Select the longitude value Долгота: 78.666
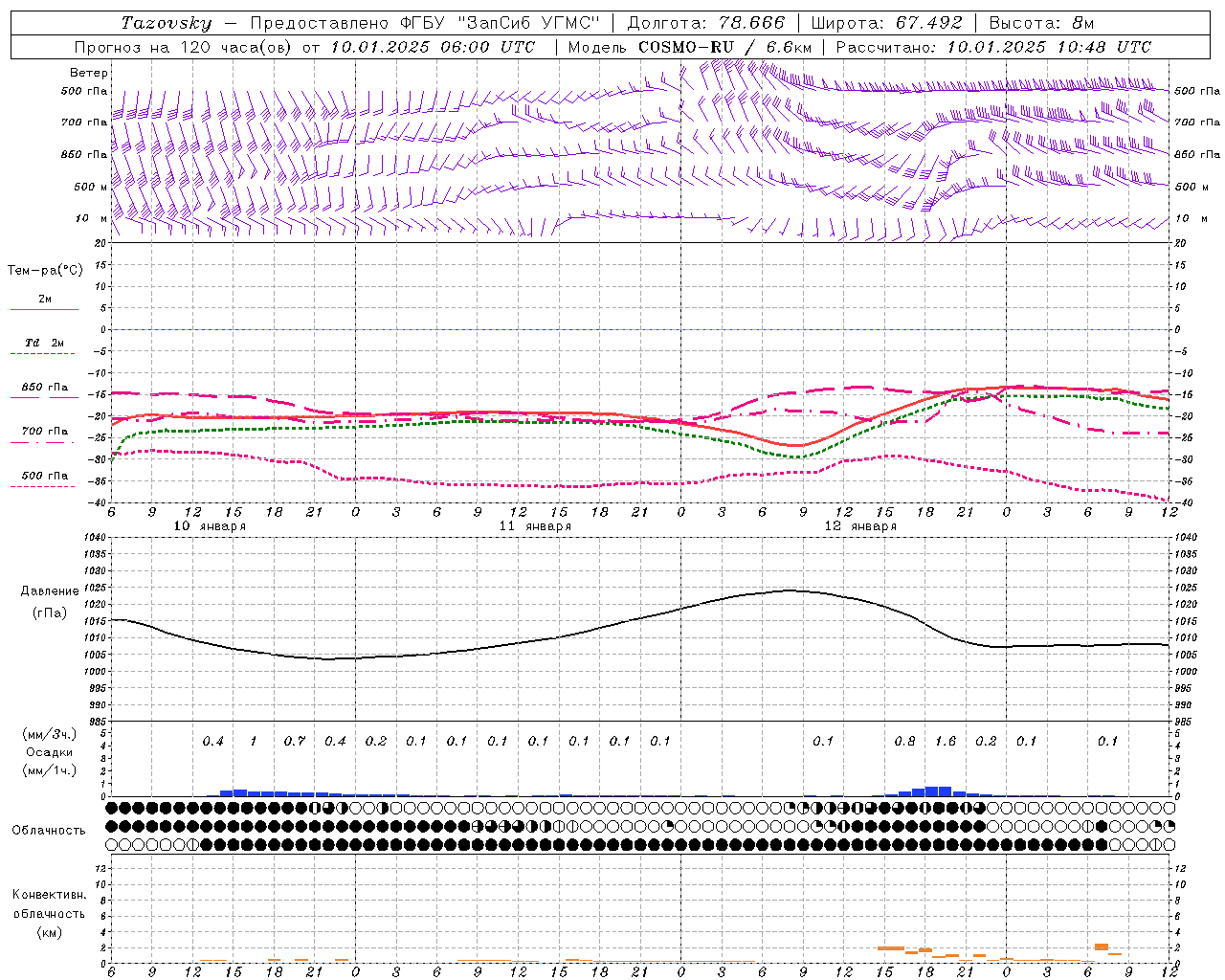The image size is (1225, 980). pos(705,23)
